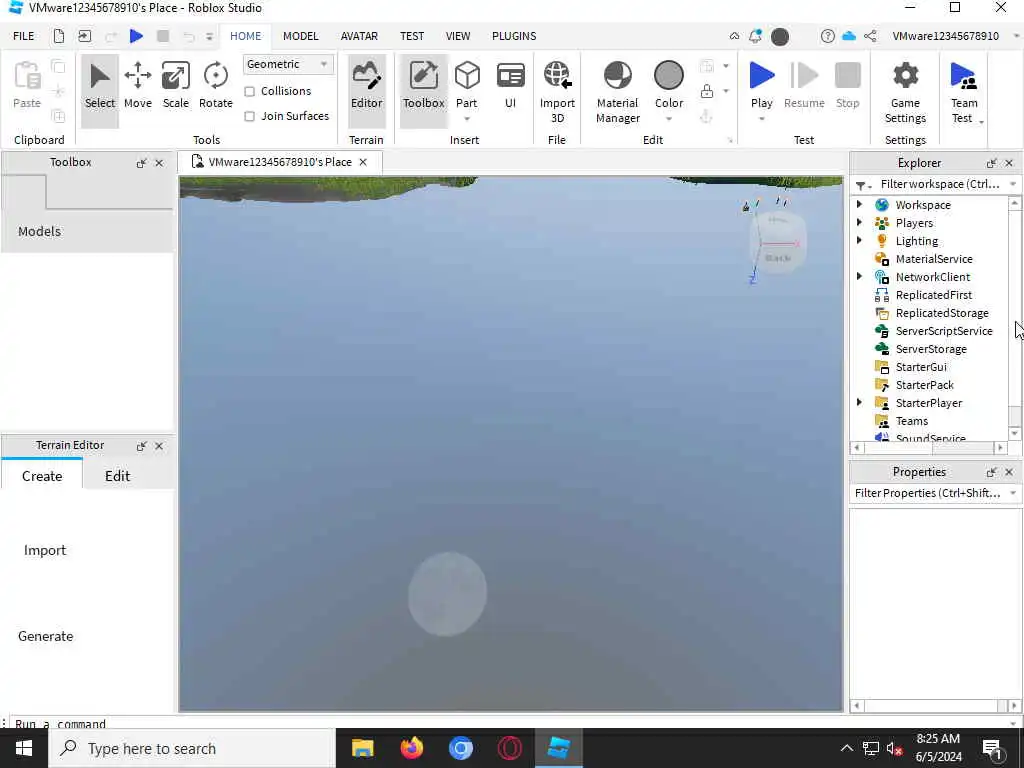
Task: Click the Color tool circle
Action: pyautogui.click(x=669, y=76)
